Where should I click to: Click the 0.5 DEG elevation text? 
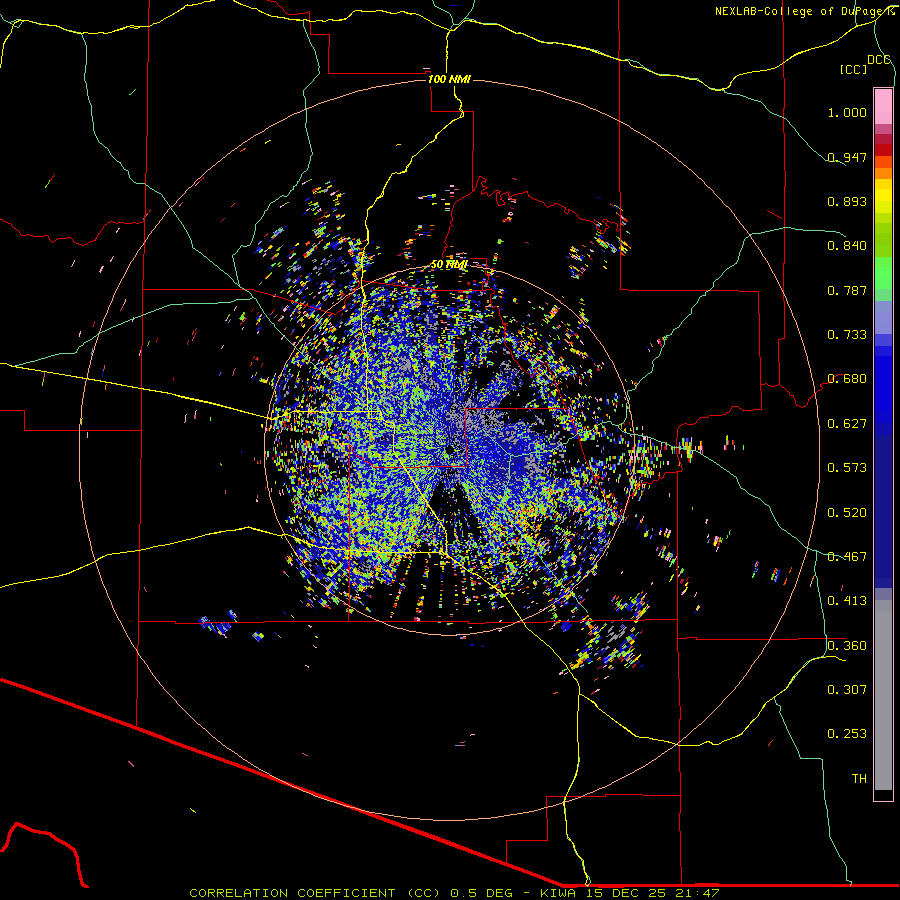tap(483, 893)
